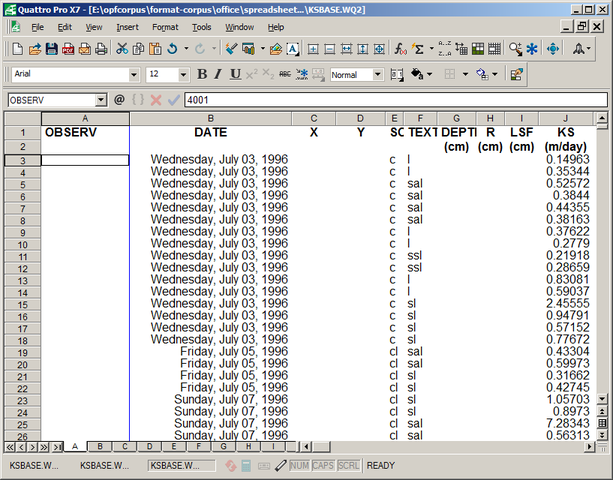Click the Publish to PDF icon

pyautogui.click(x=68, y=49)
